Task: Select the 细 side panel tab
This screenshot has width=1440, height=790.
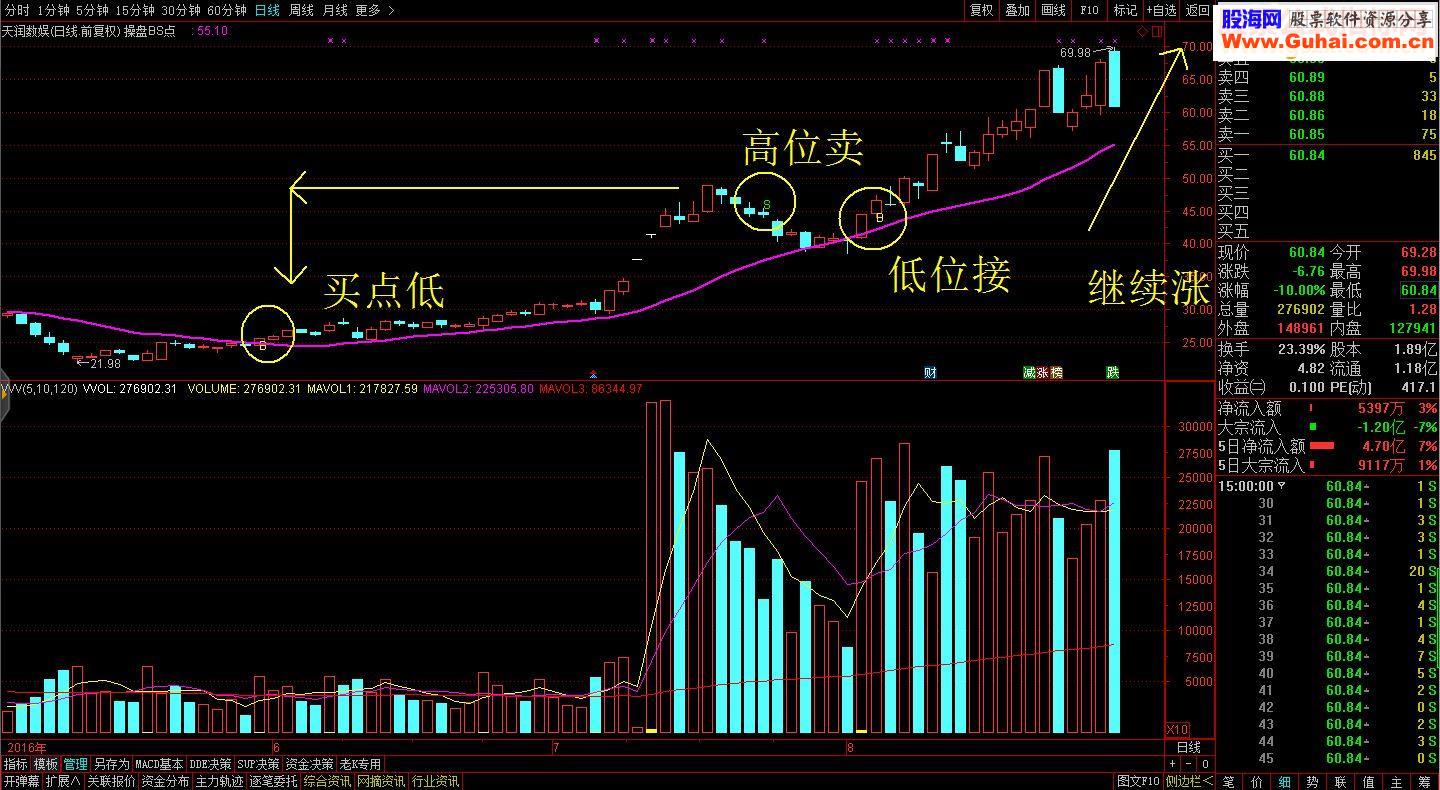Action: (x=1285, y=781)
